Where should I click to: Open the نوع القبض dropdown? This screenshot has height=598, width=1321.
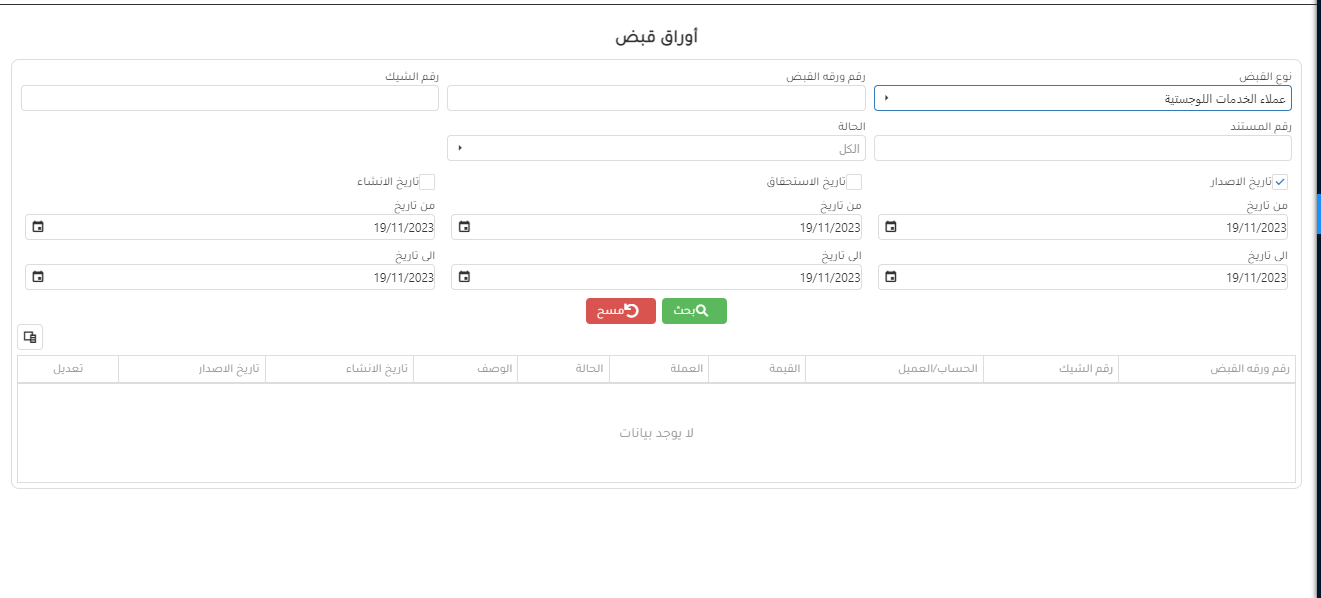click(1082, 98)
